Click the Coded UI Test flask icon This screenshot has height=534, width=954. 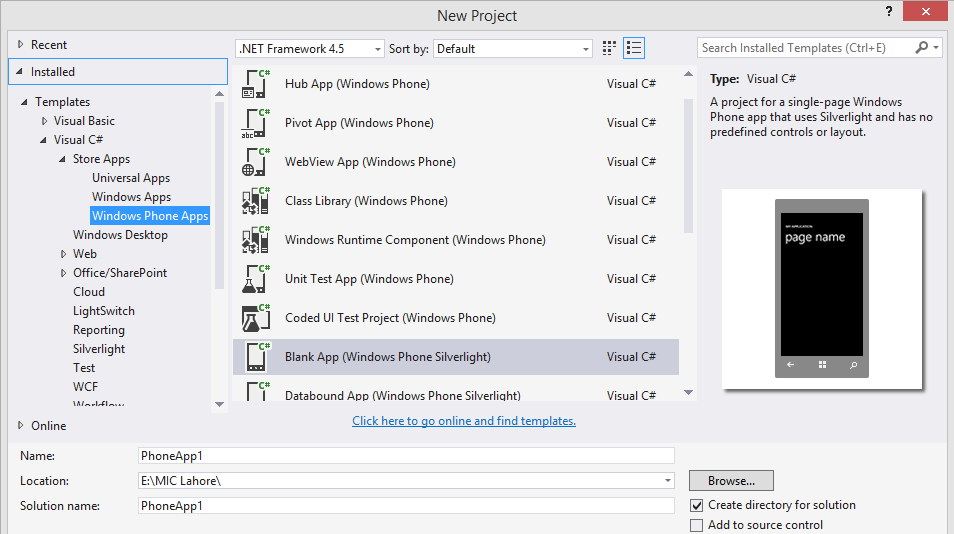(x=256, y=318)
